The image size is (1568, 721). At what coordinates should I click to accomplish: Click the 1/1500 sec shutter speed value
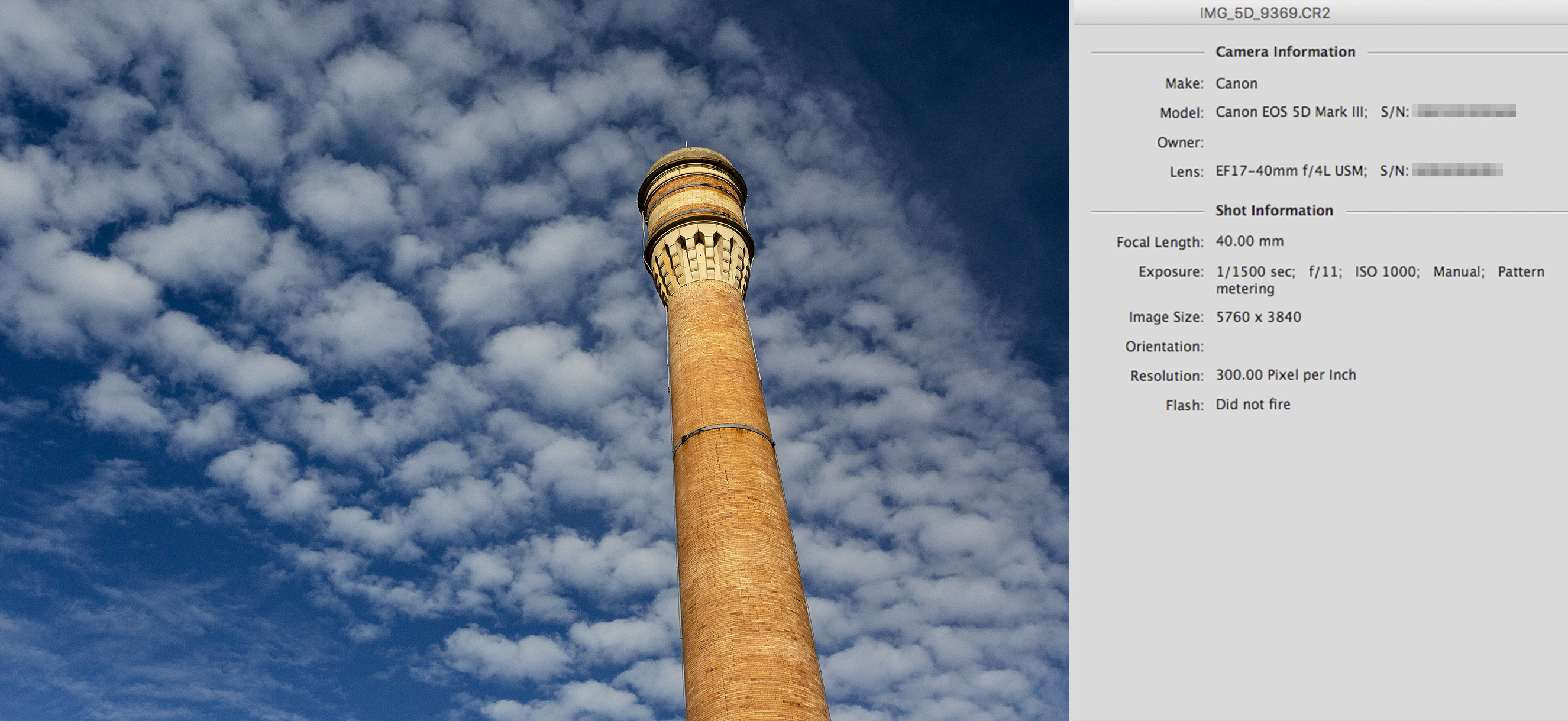[x=1255, y=271]
